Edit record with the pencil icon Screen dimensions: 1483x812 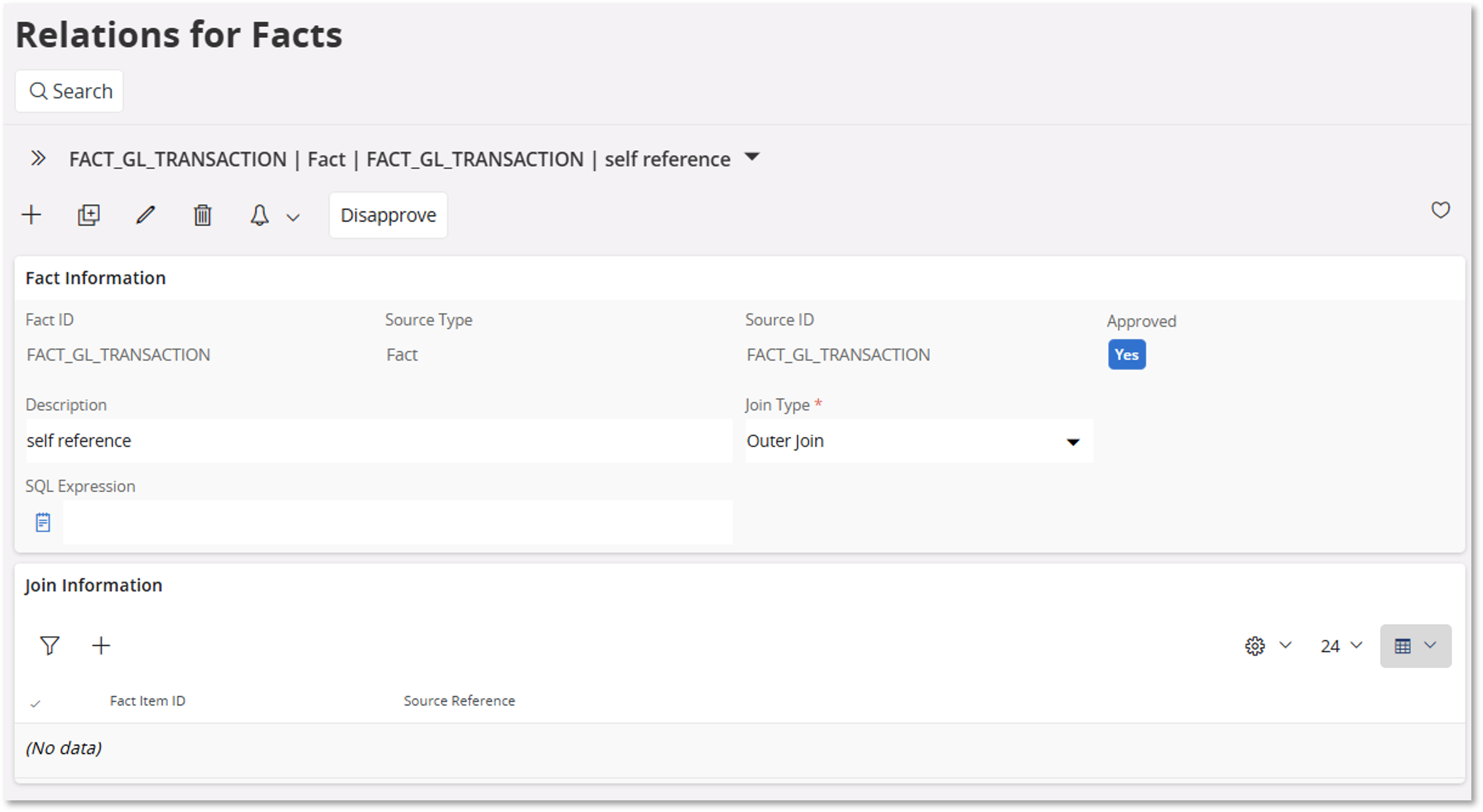pos(146,215)
